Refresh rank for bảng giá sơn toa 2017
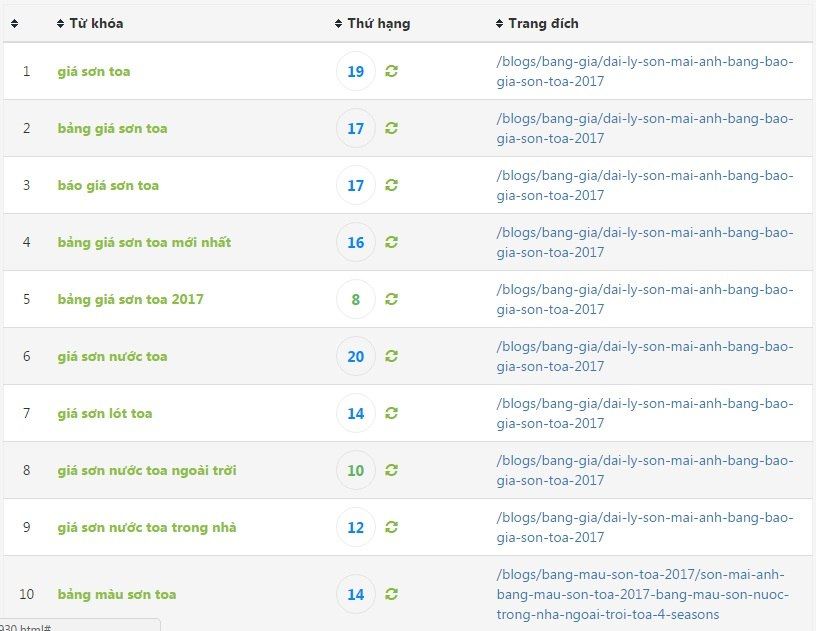Screen dimensions: 816x631 point(391,299)
